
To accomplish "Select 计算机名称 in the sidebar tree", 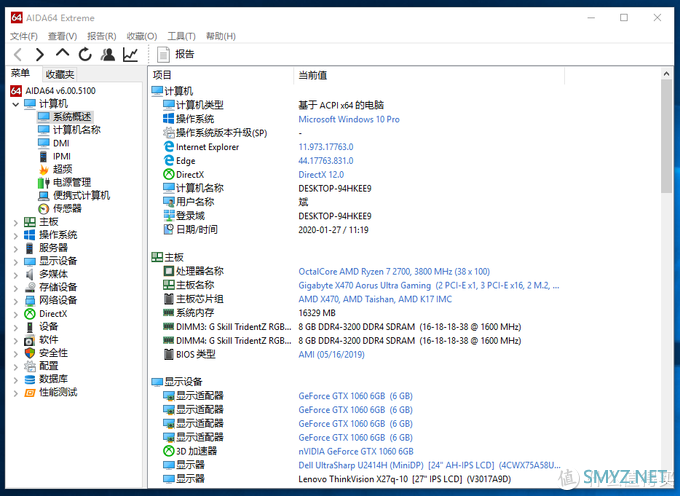I will point(76,130).
